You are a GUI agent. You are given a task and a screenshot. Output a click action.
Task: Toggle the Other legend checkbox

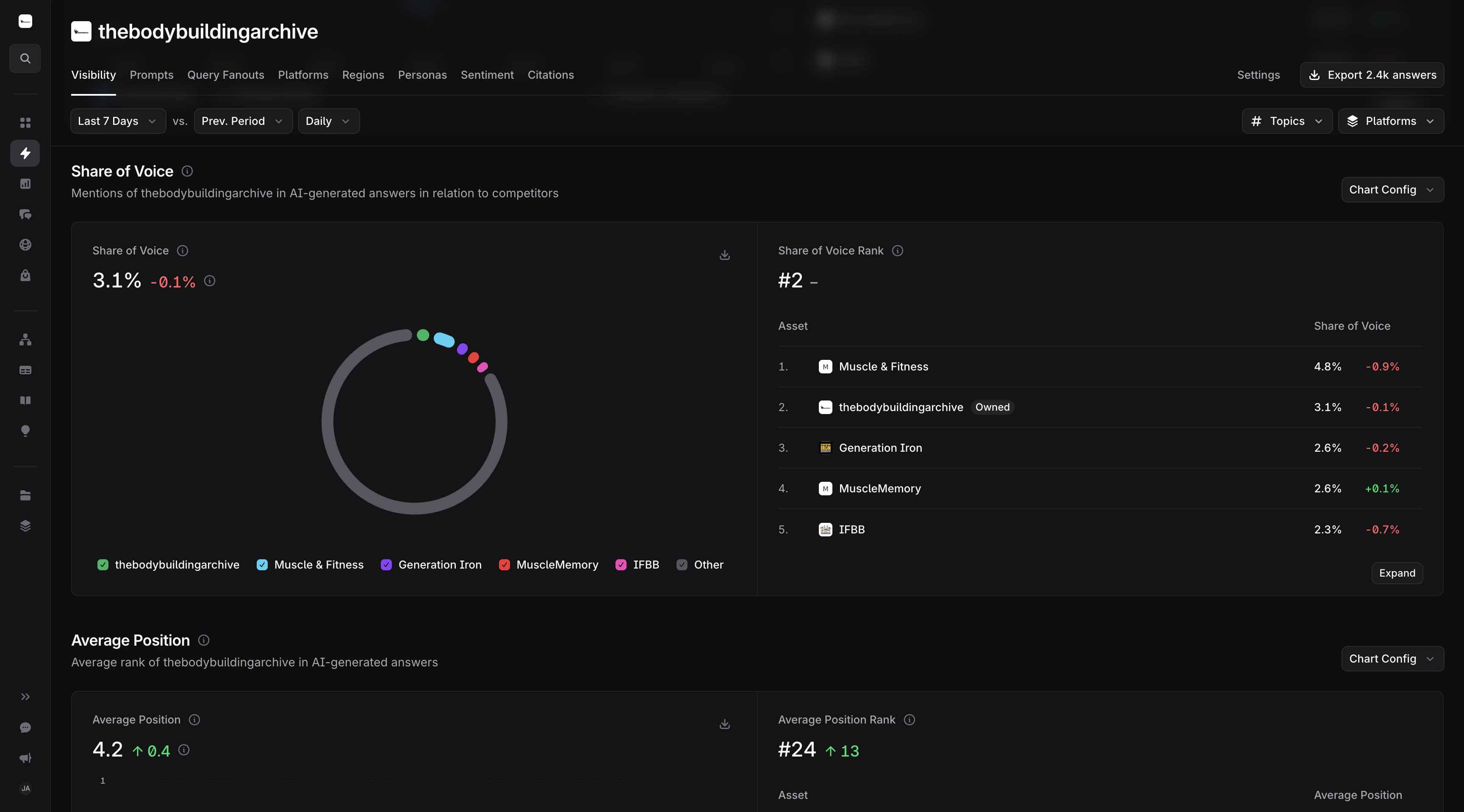click(682, 565)
